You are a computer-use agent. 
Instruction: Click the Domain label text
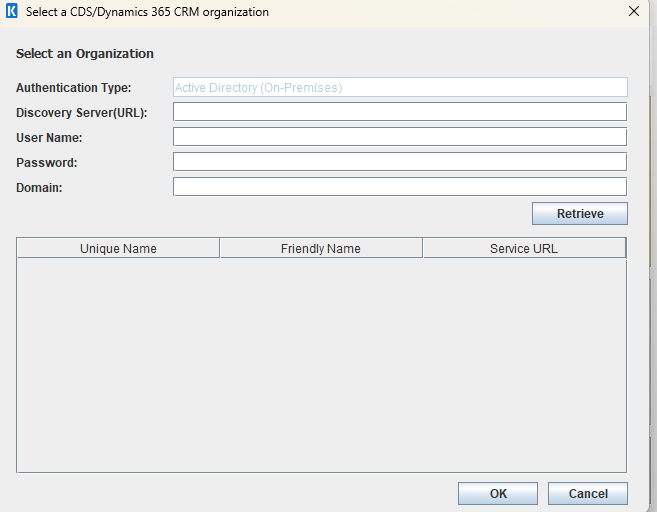(39, 188)
